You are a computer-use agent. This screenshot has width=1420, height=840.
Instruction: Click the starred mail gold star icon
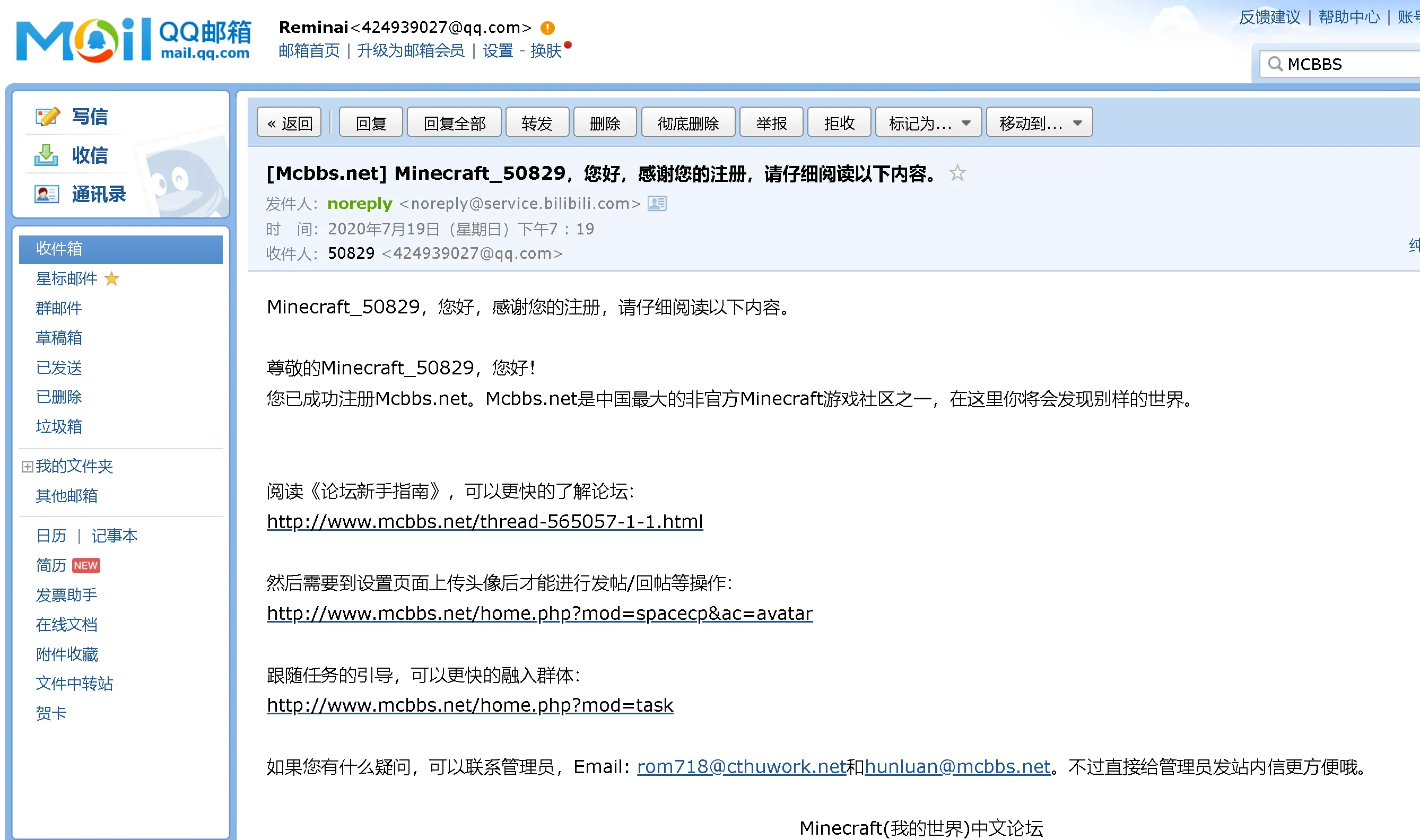(x=112, y=278)
